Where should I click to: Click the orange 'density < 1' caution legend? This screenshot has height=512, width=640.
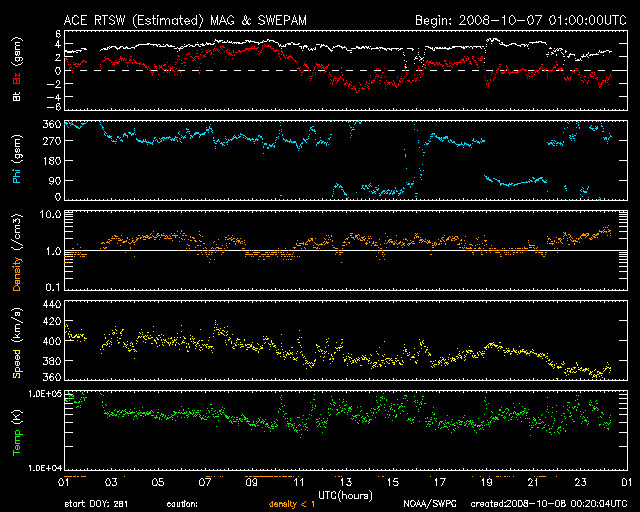coord(287,504)
